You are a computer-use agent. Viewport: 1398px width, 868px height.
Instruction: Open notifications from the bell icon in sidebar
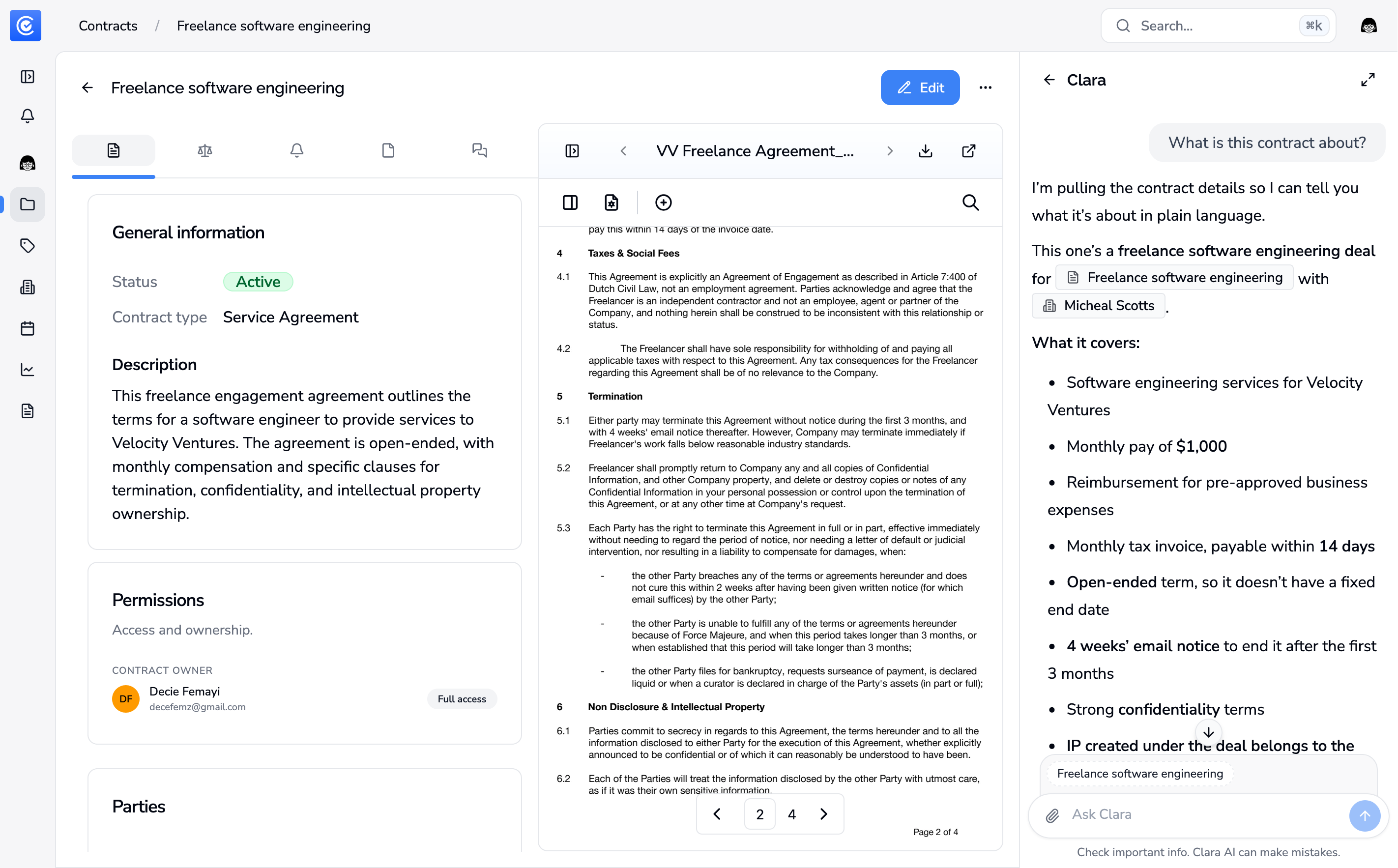pyautogui.click(x=27, y=116)
